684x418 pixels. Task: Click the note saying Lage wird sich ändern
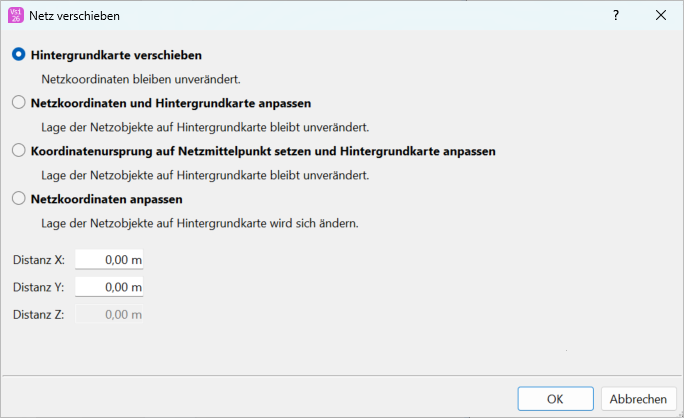(x=199, y=223)
